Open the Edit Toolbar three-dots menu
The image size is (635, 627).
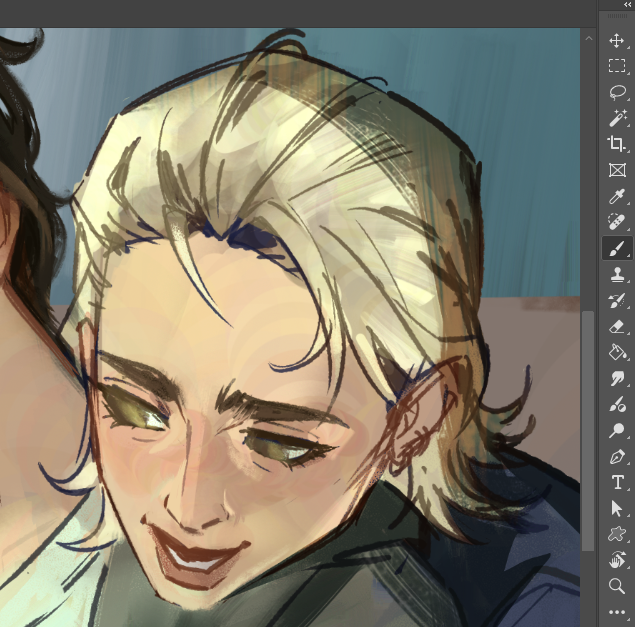pyautogui.click(x=617, y=612)
